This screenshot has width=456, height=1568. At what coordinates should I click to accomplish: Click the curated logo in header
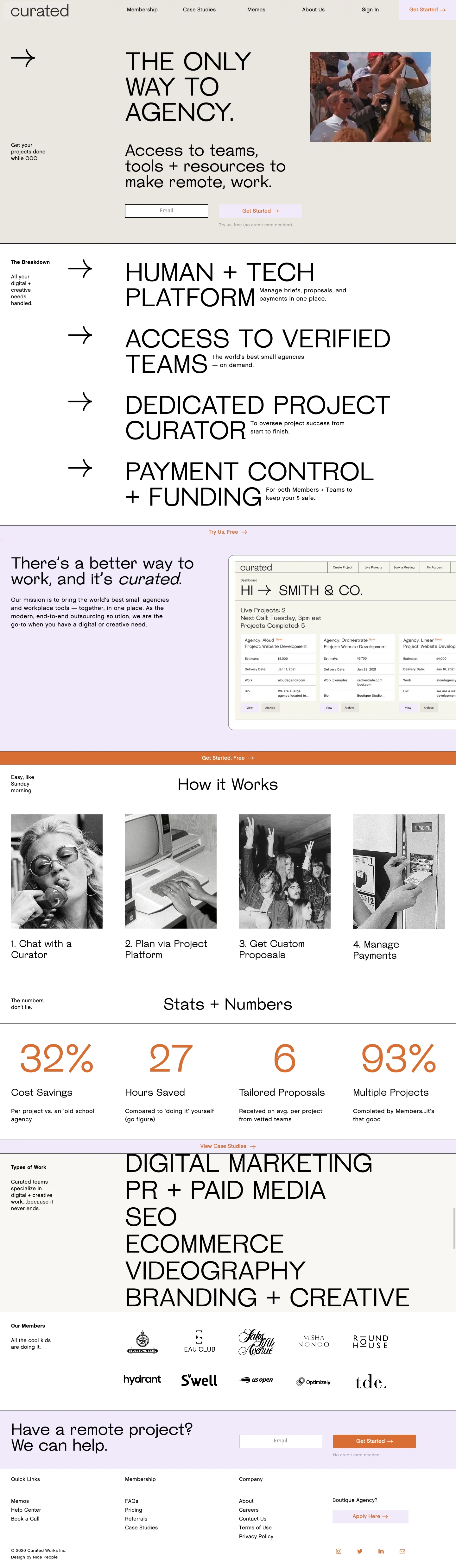coord(40,10)
